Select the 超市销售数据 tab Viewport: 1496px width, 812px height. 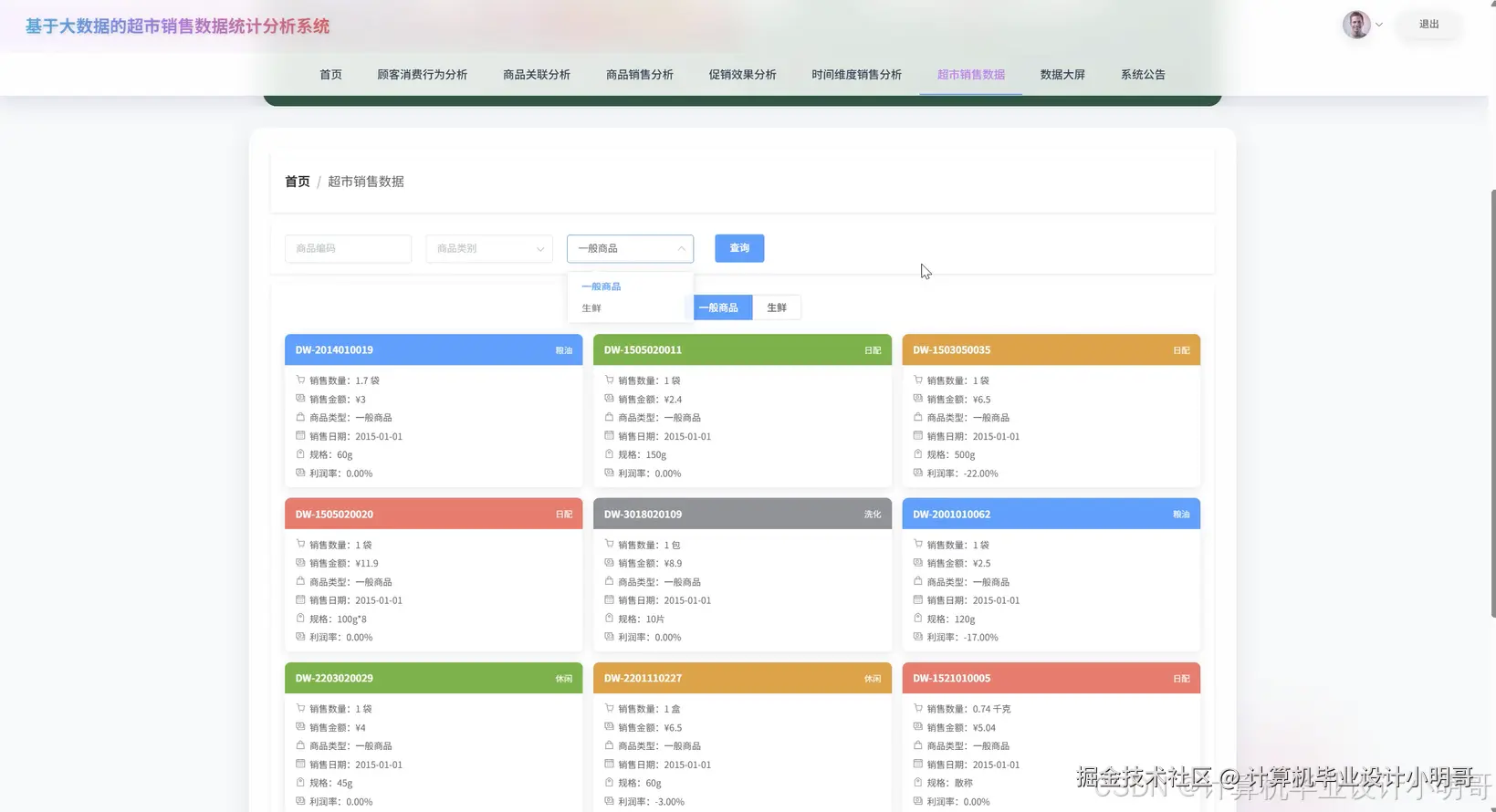click(x=971, y=75)
